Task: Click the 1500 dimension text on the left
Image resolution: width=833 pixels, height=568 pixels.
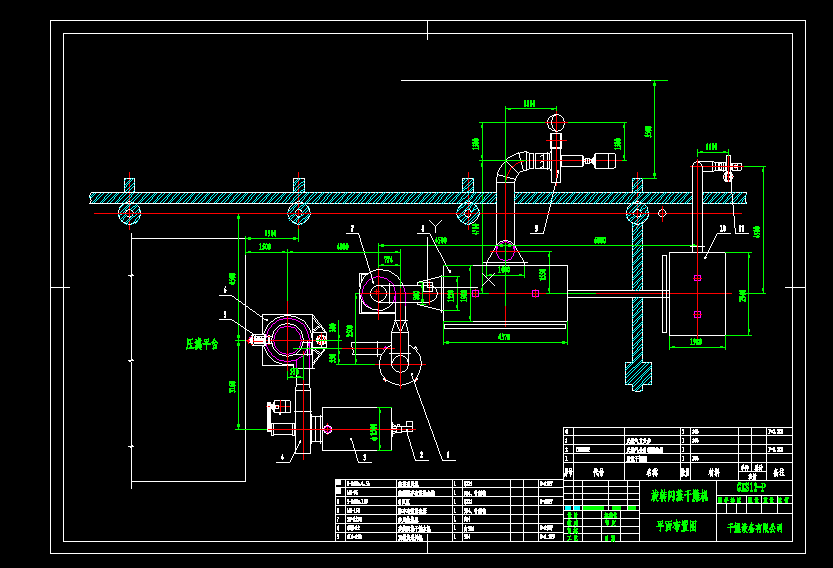Action: (x=264, y=246)
